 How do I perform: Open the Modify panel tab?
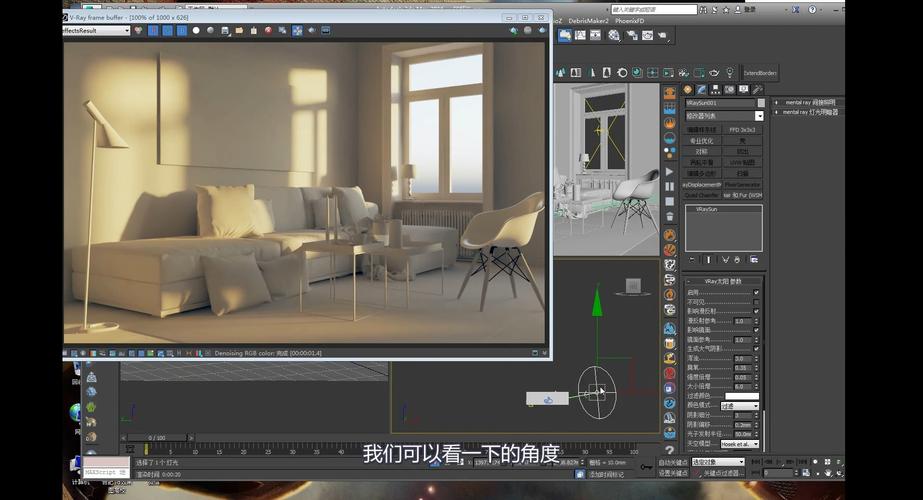point(702,90)
